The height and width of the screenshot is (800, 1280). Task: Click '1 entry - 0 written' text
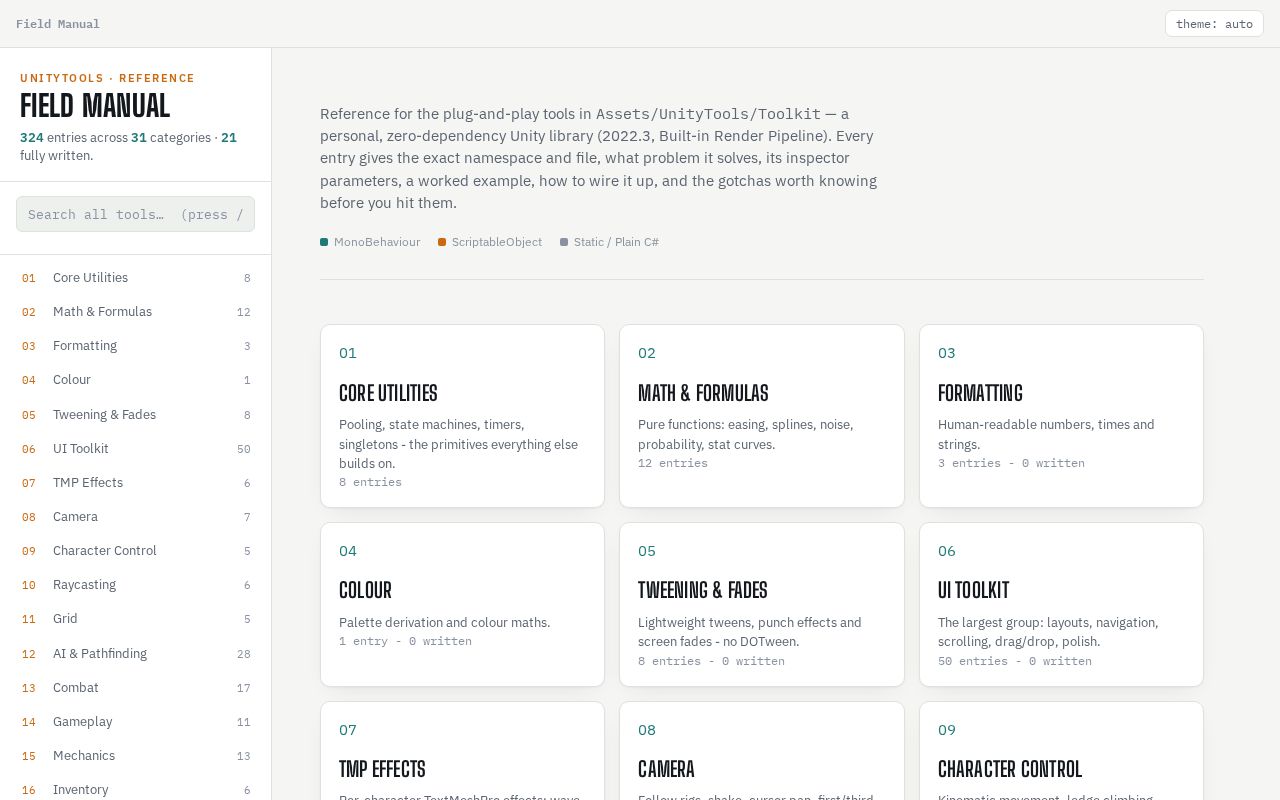(x=405, y=641)
